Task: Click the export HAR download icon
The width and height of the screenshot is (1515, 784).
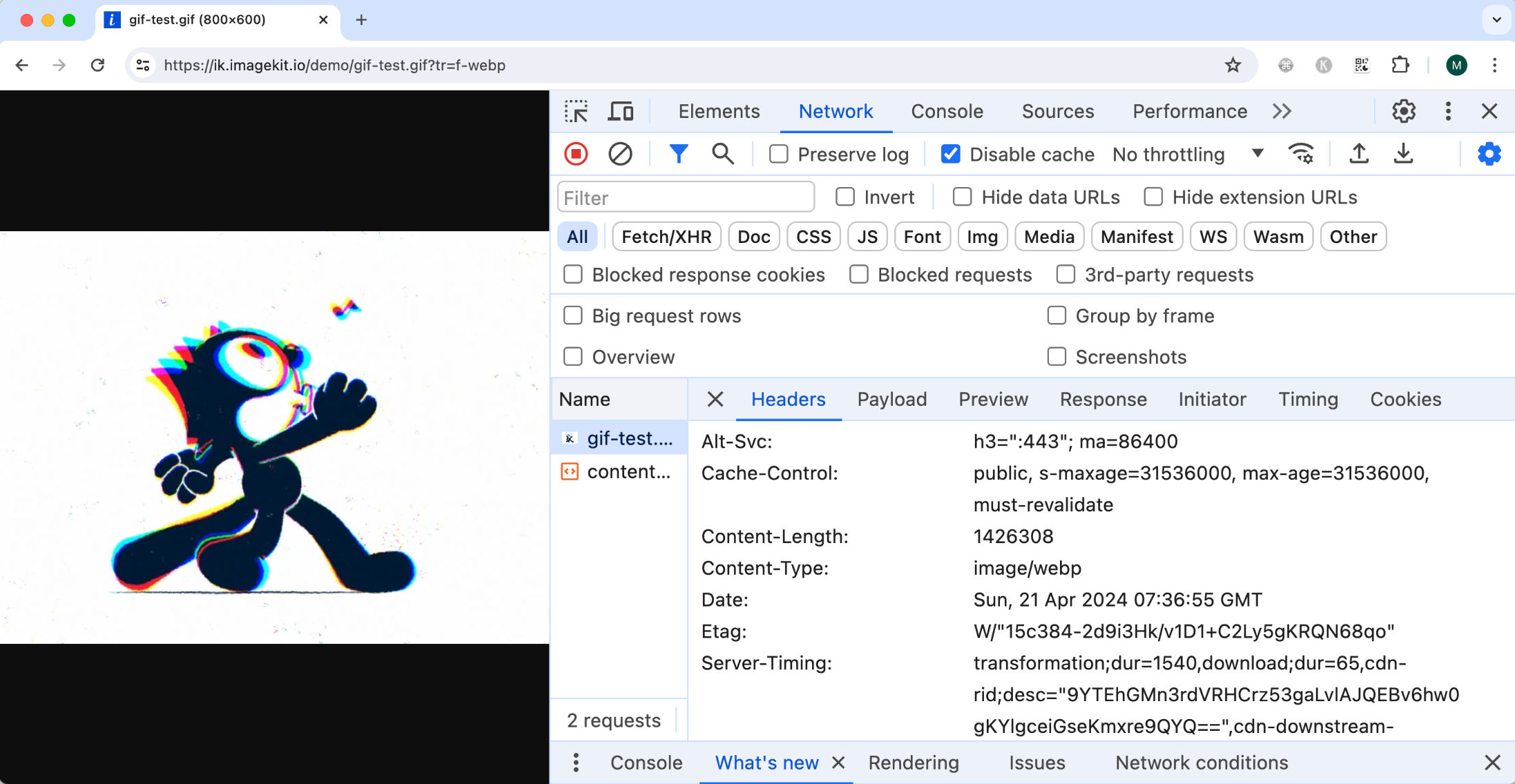Action: (x=1403, y=154)
